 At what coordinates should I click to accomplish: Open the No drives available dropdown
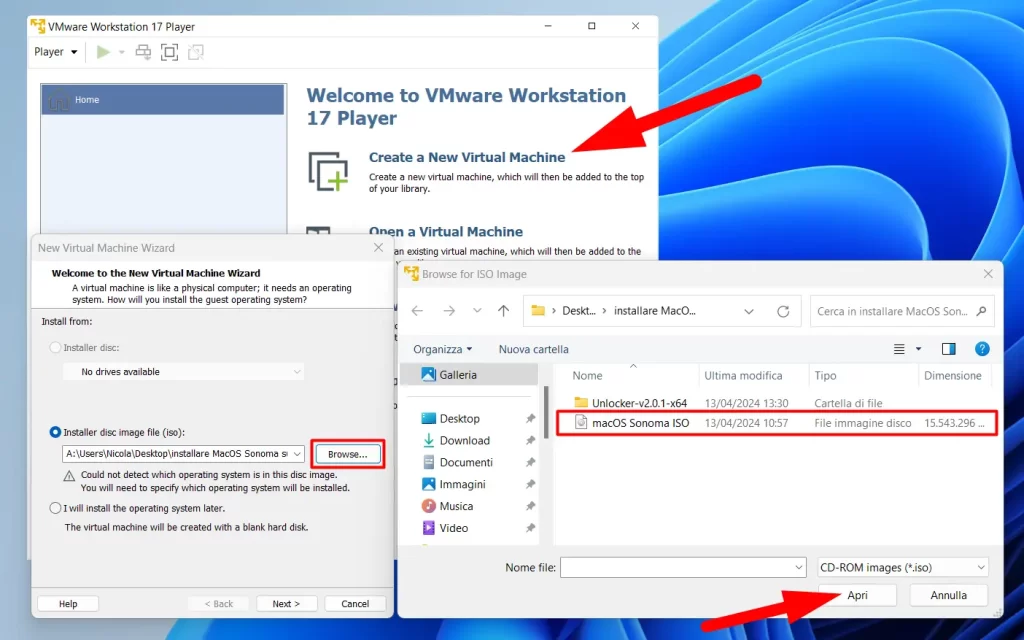click(184, 372)
